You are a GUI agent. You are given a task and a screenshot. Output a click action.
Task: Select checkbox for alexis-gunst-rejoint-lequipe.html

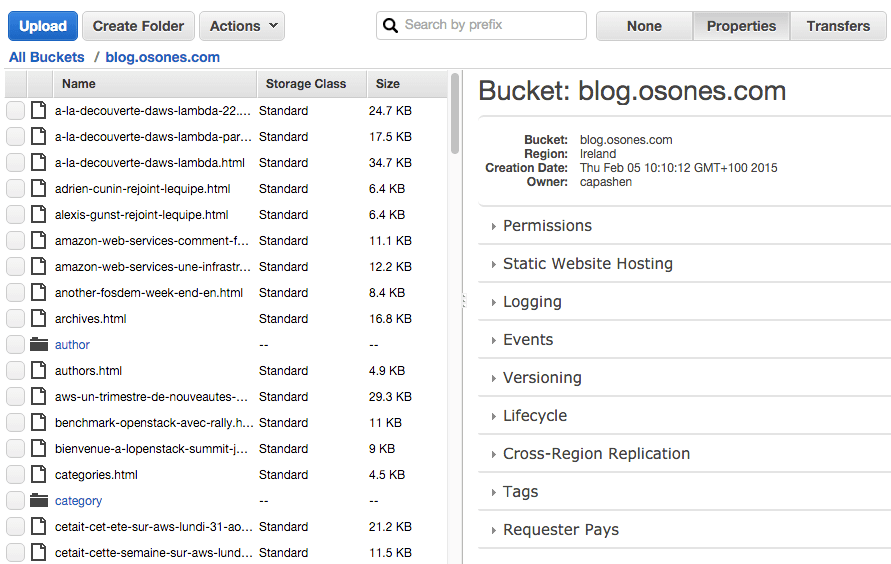point(15,215)
